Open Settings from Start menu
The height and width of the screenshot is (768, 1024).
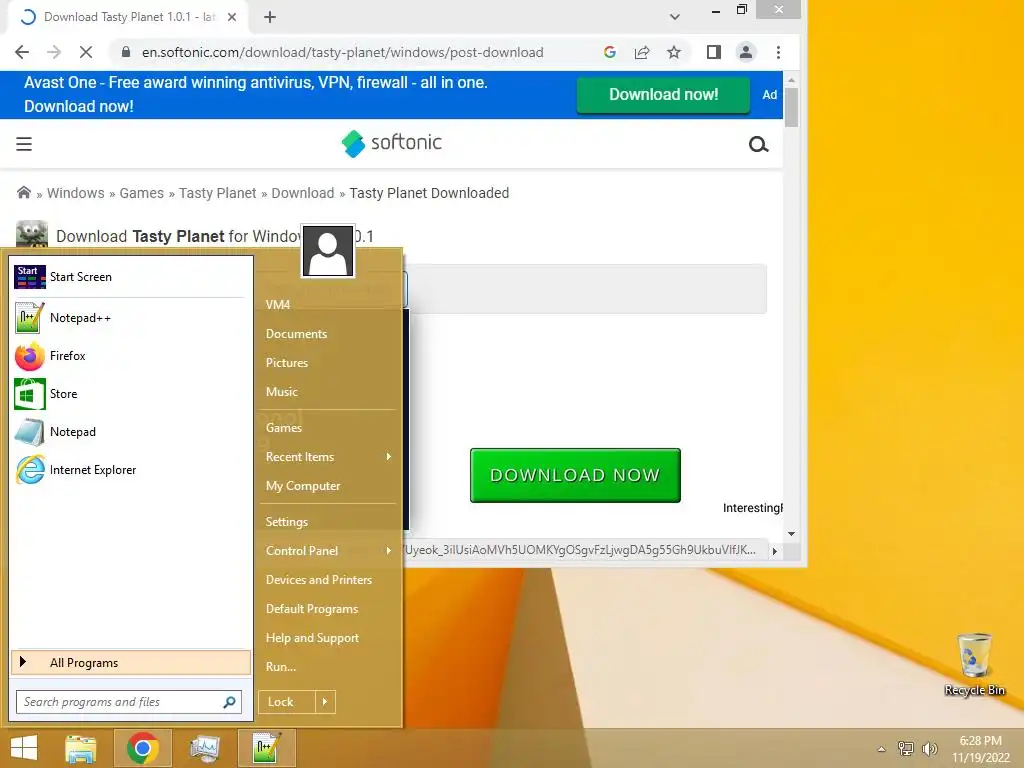point(287,522)
